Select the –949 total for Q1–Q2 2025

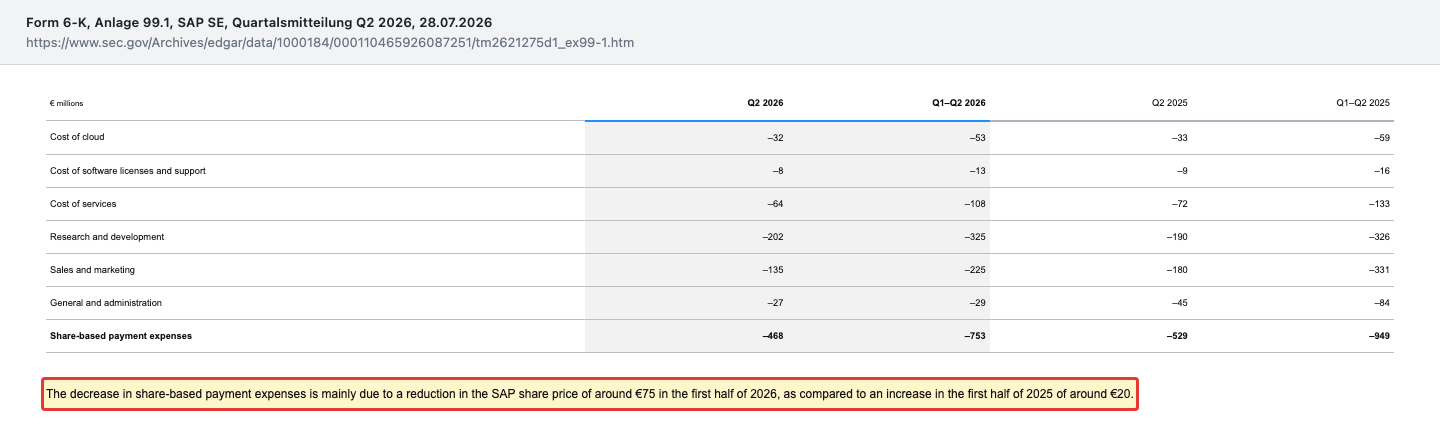click(1378, 336)
